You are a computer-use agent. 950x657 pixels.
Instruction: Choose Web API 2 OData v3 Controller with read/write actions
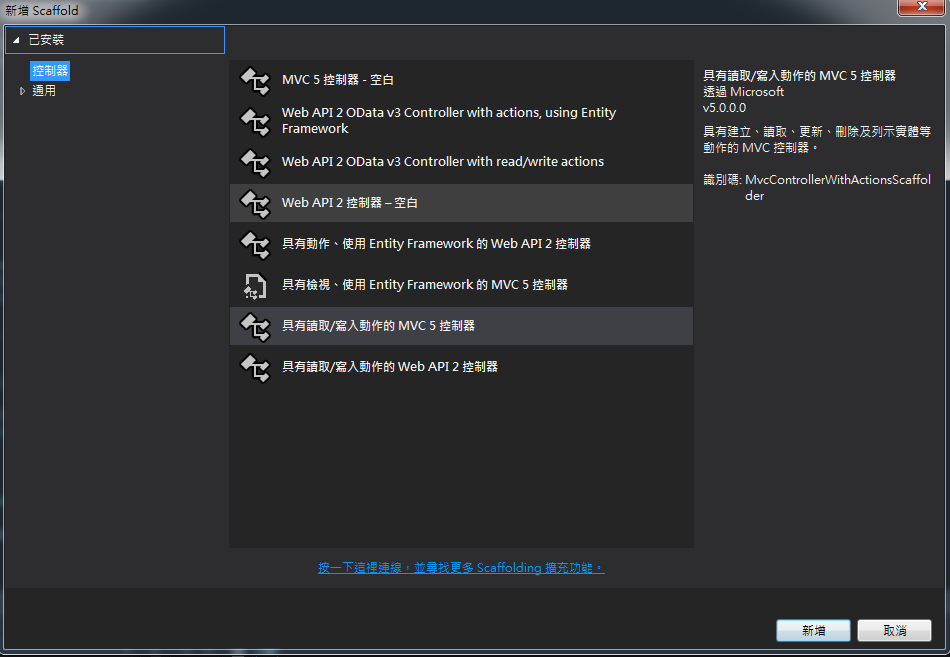pyautogui.click(x=461, y=162)
